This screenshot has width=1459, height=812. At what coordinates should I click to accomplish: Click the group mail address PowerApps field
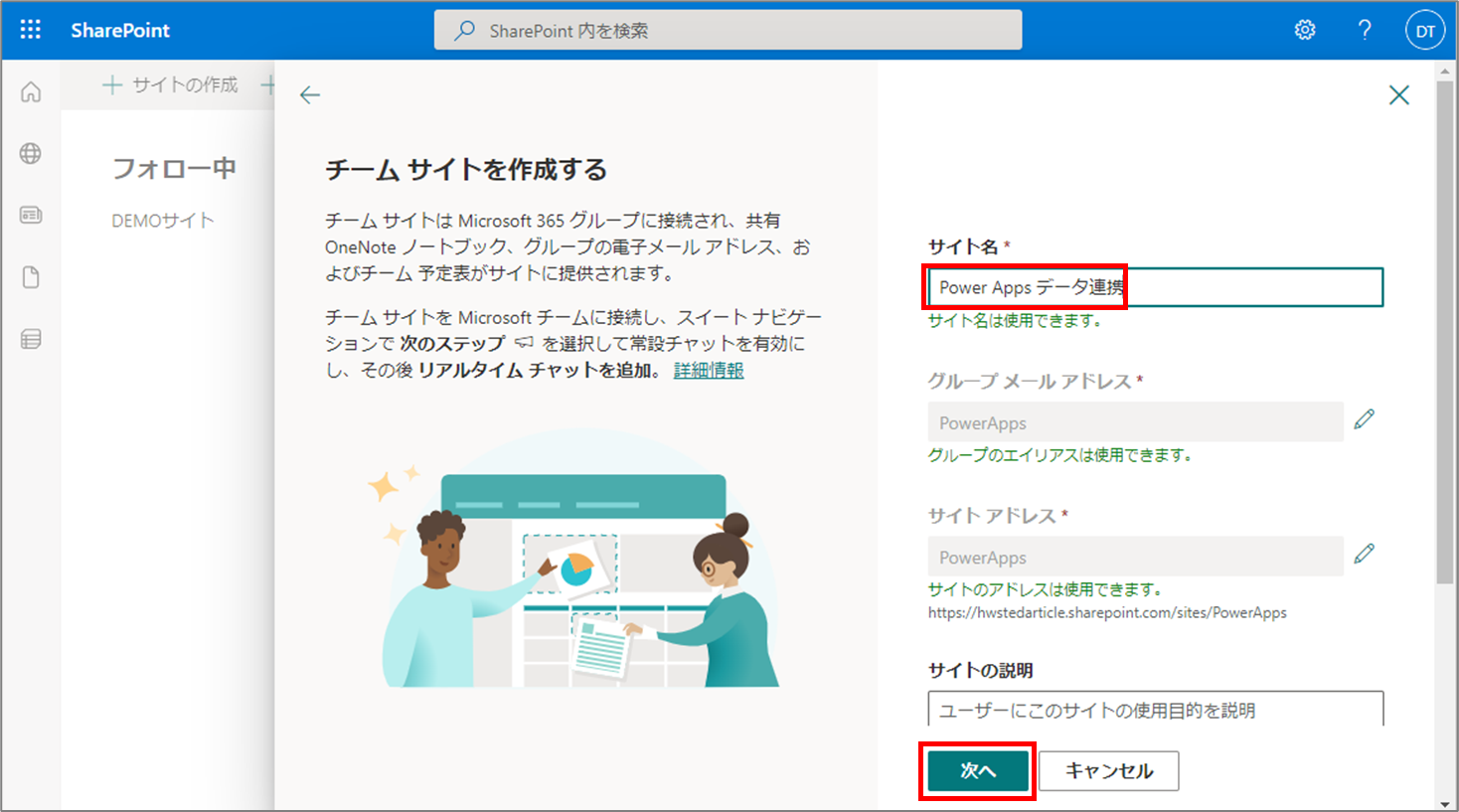point(1136,422)
